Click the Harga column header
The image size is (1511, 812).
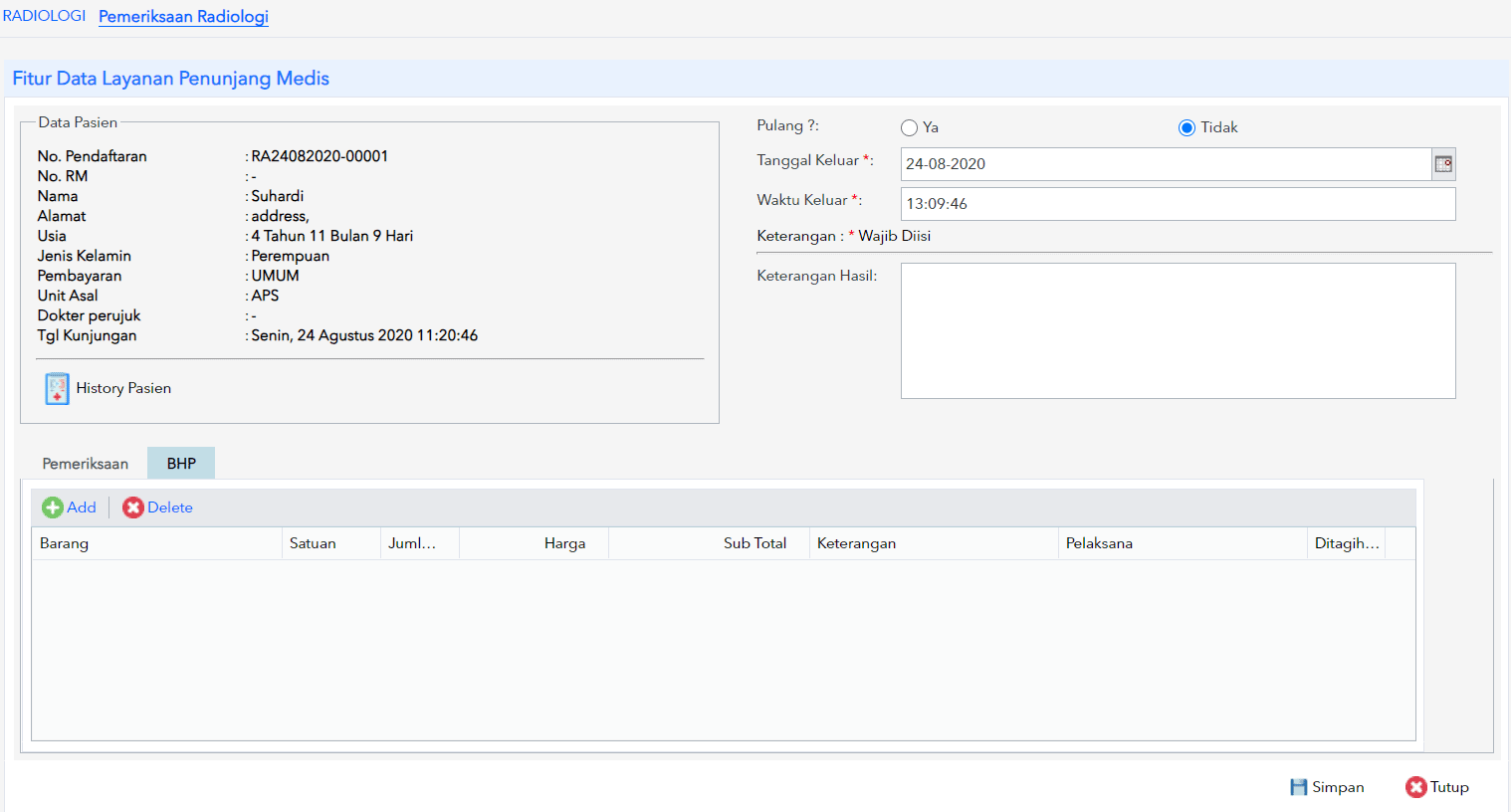pyautogui.click(x=535, y=543)
